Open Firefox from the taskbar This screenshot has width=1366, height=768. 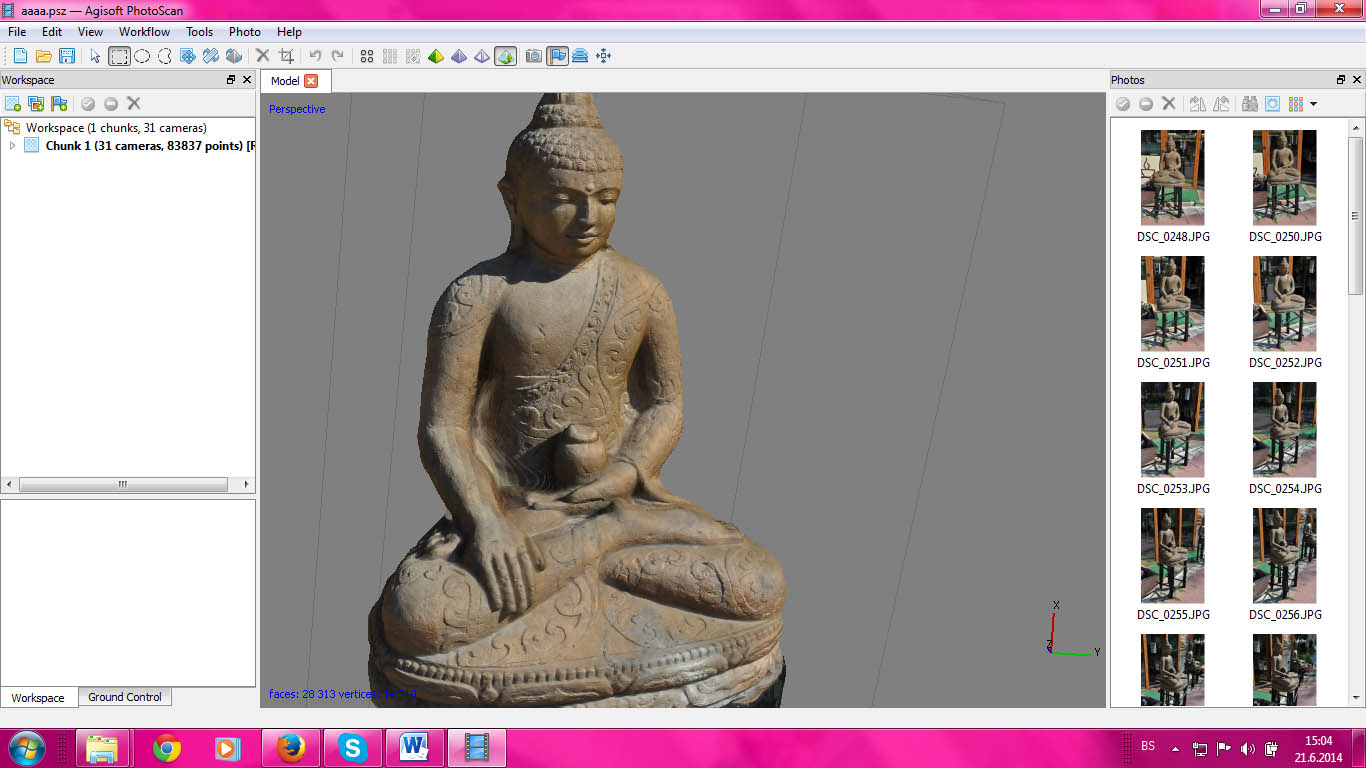click(x=290, y=748)
